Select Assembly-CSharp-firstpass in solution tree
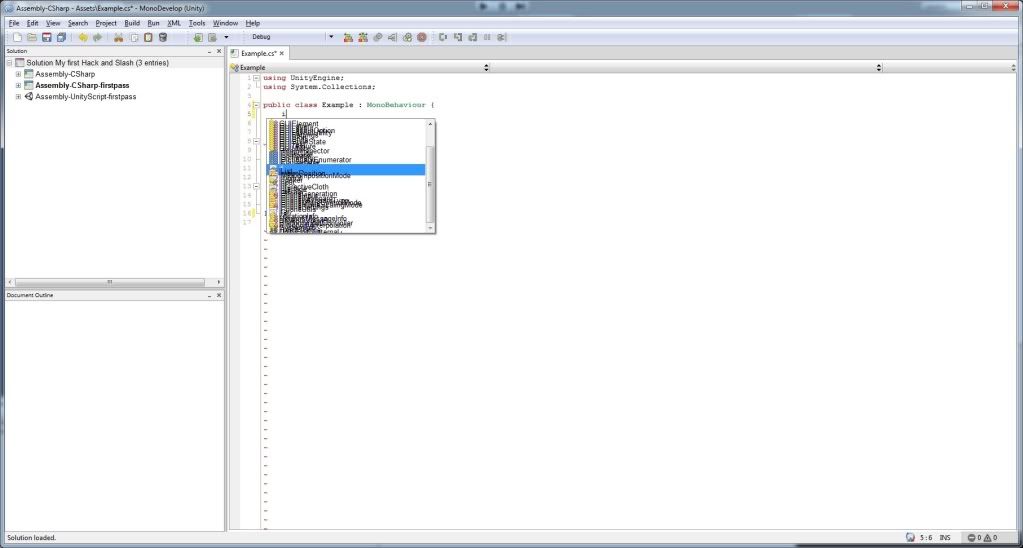The image size is (1023, 548). [82, 85]
